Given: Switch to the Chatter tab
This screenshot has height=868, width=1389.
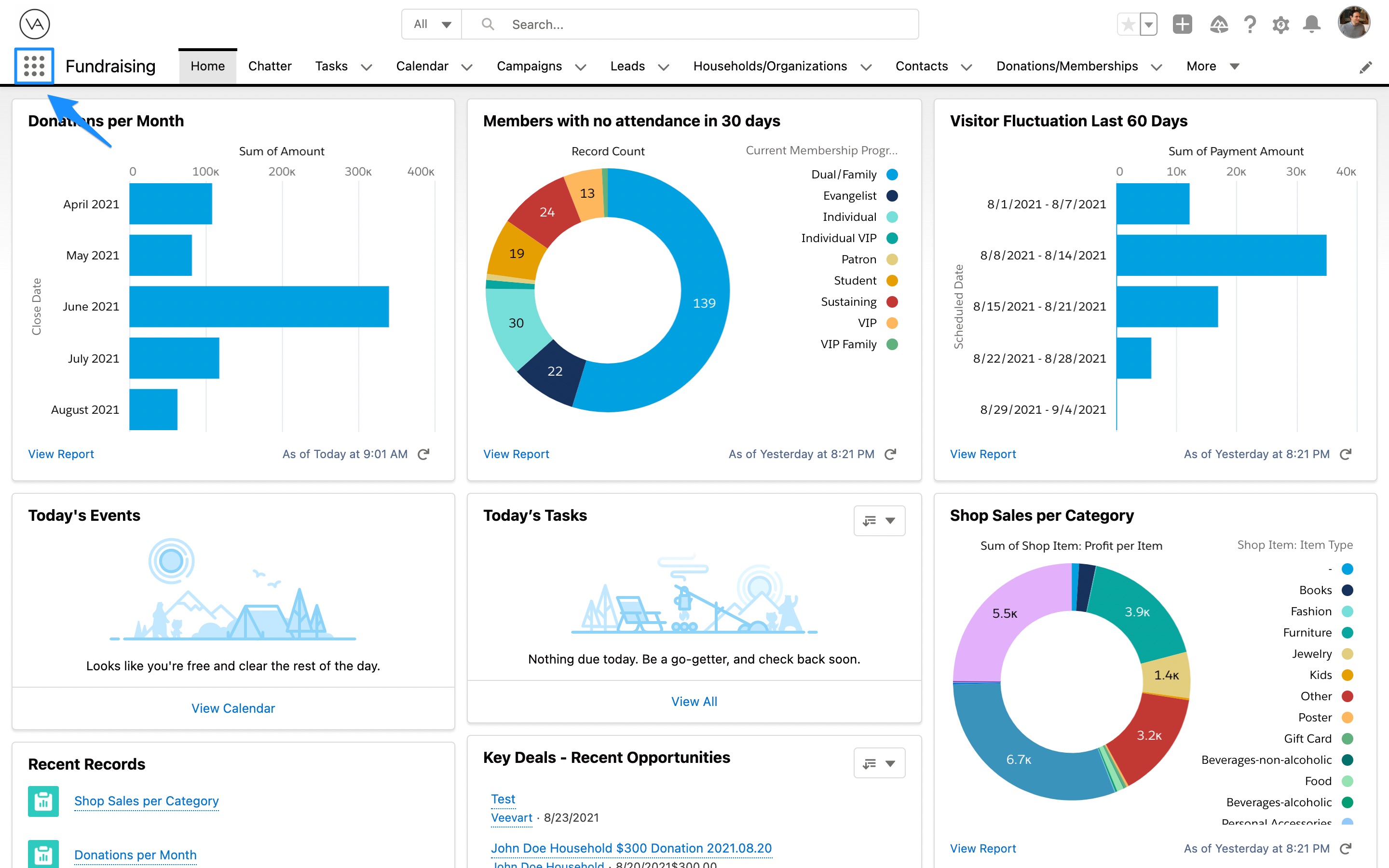Looking at the screenshot, I should click(x=270, y=66).
